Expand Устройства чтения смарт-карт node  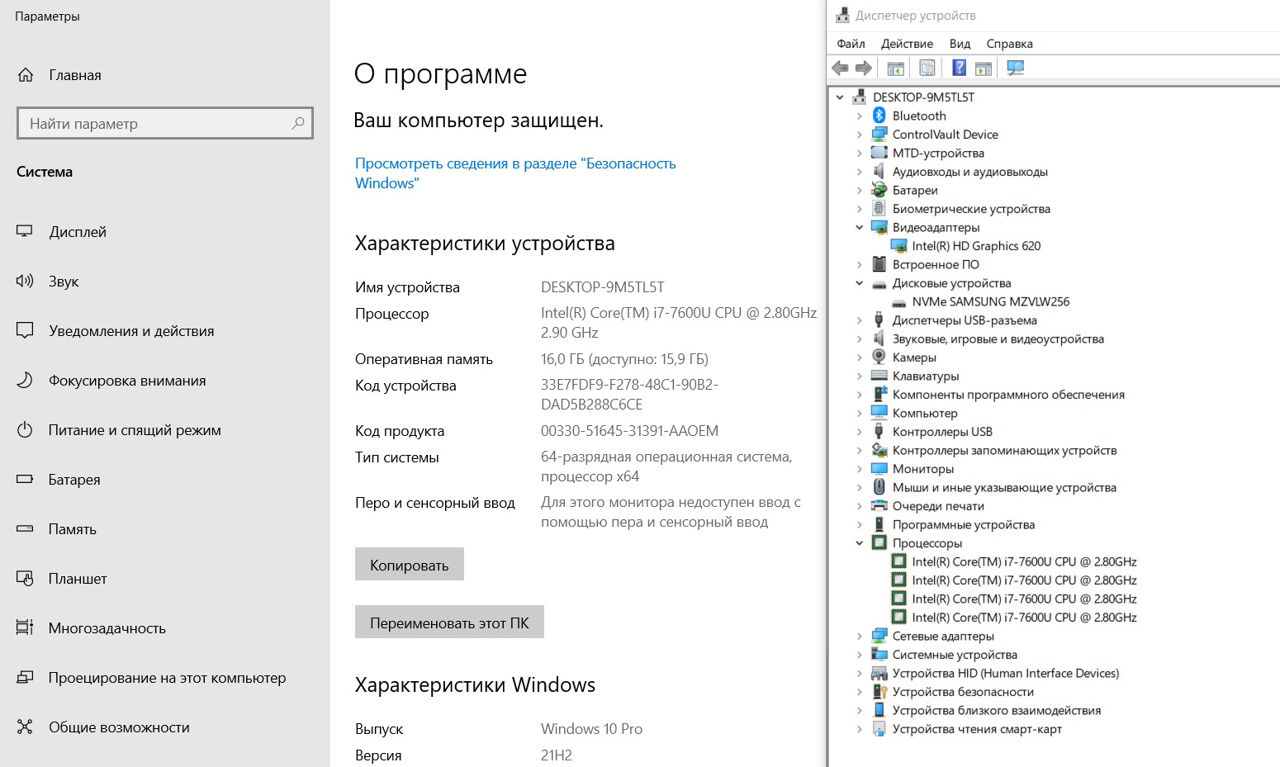[x=859, y=729]
